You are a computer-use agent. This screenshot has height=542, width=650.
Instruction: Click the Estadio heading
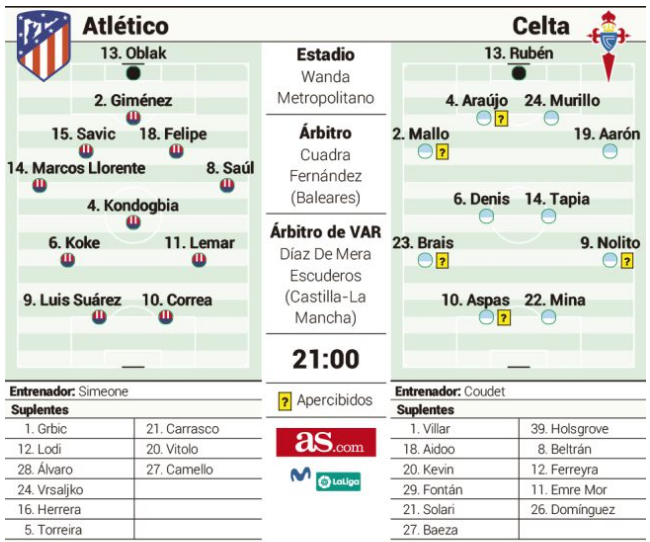[x=326, y=55]
